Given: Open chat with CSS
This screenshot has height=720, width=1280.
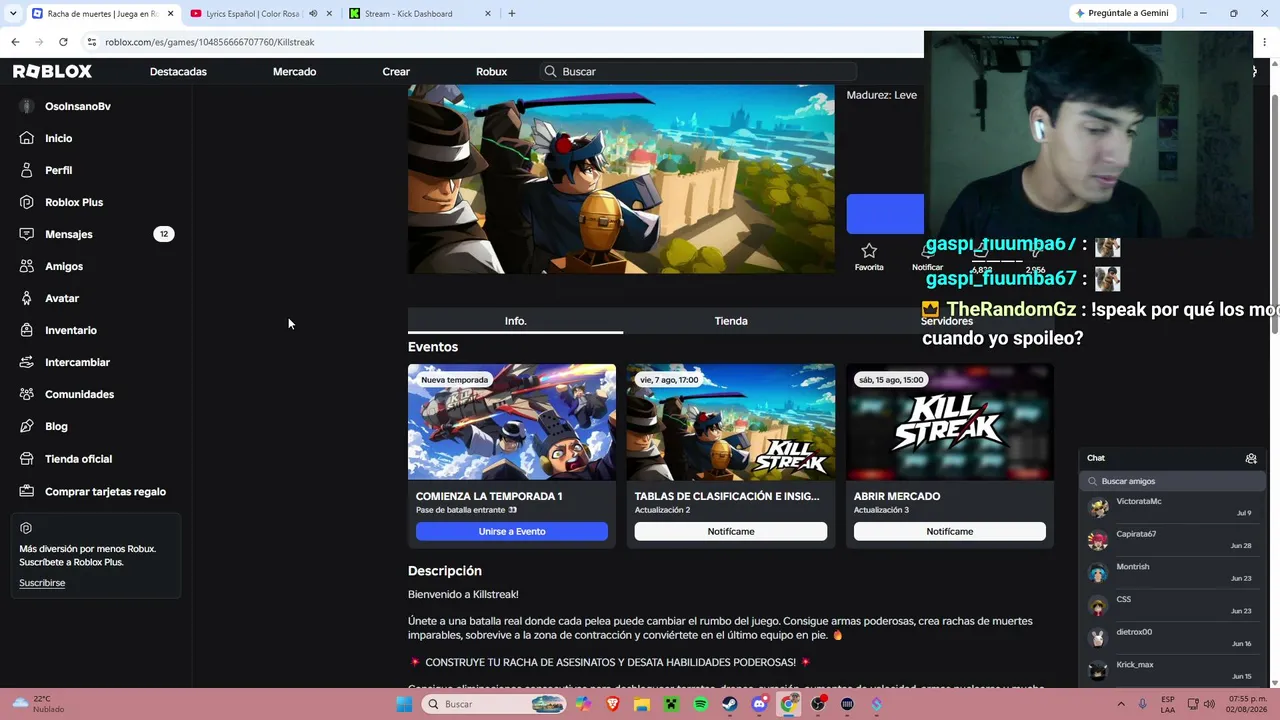Looking at the screenshot, I should tap(1171, 605).
